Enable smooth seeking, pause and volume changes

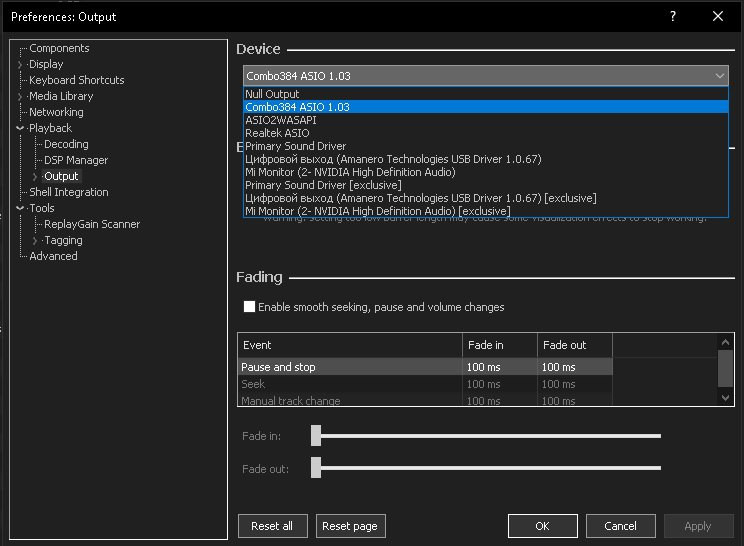click(250, 307)
